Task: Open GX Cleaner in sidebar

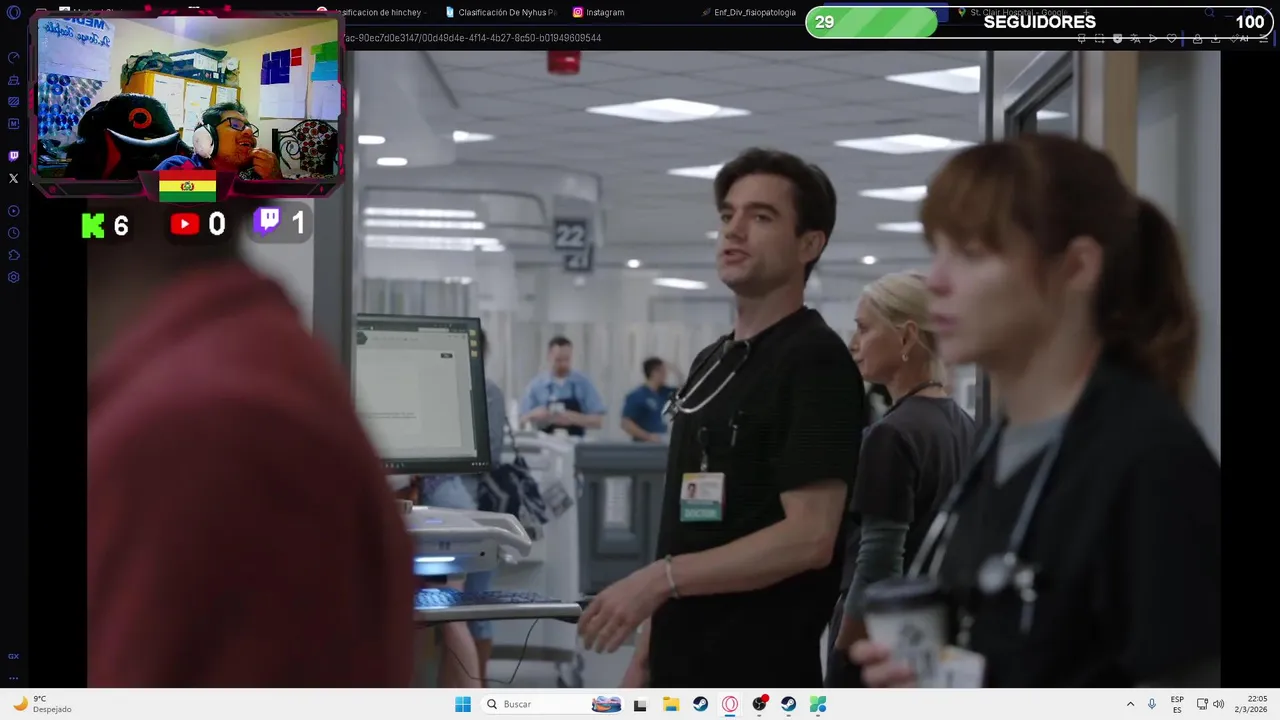Action: click(x=14, y=79)
